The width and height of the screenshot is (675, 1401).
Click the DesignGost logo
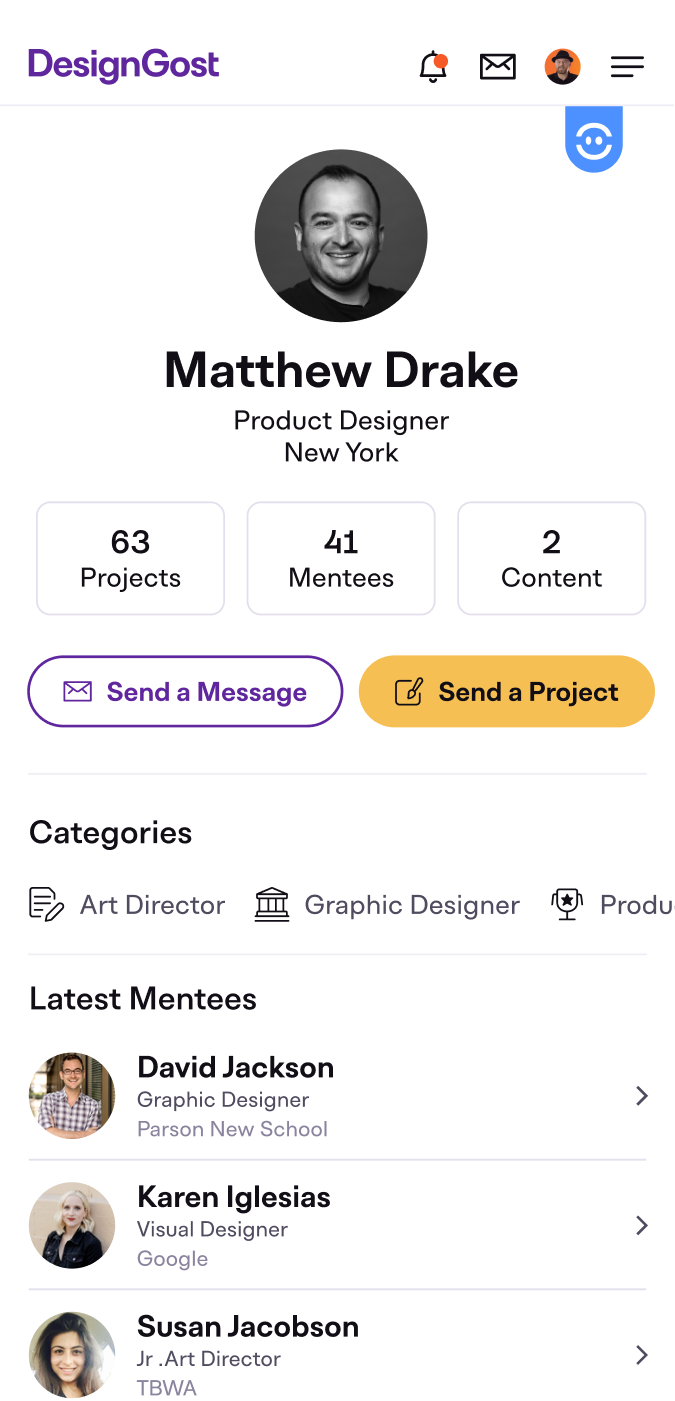click(x=124, y=66)
